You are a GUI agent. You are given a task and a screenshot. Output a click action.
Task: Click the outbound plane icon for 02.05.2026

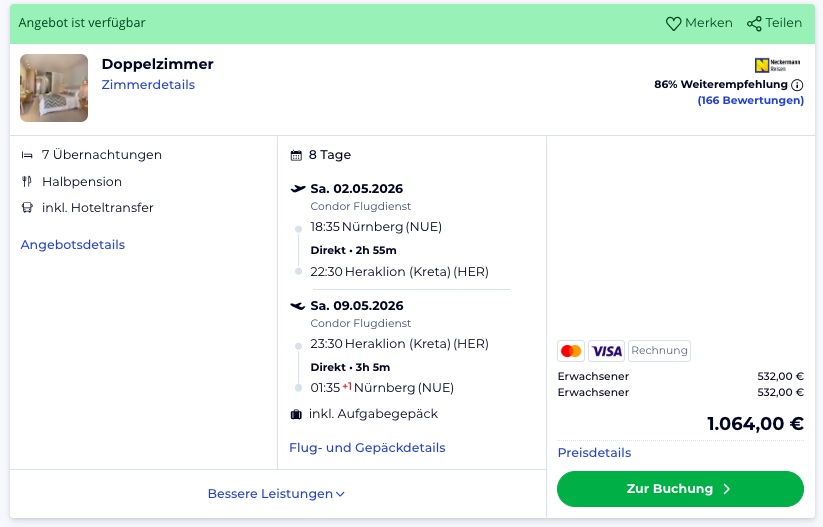[x=298, y=189]
